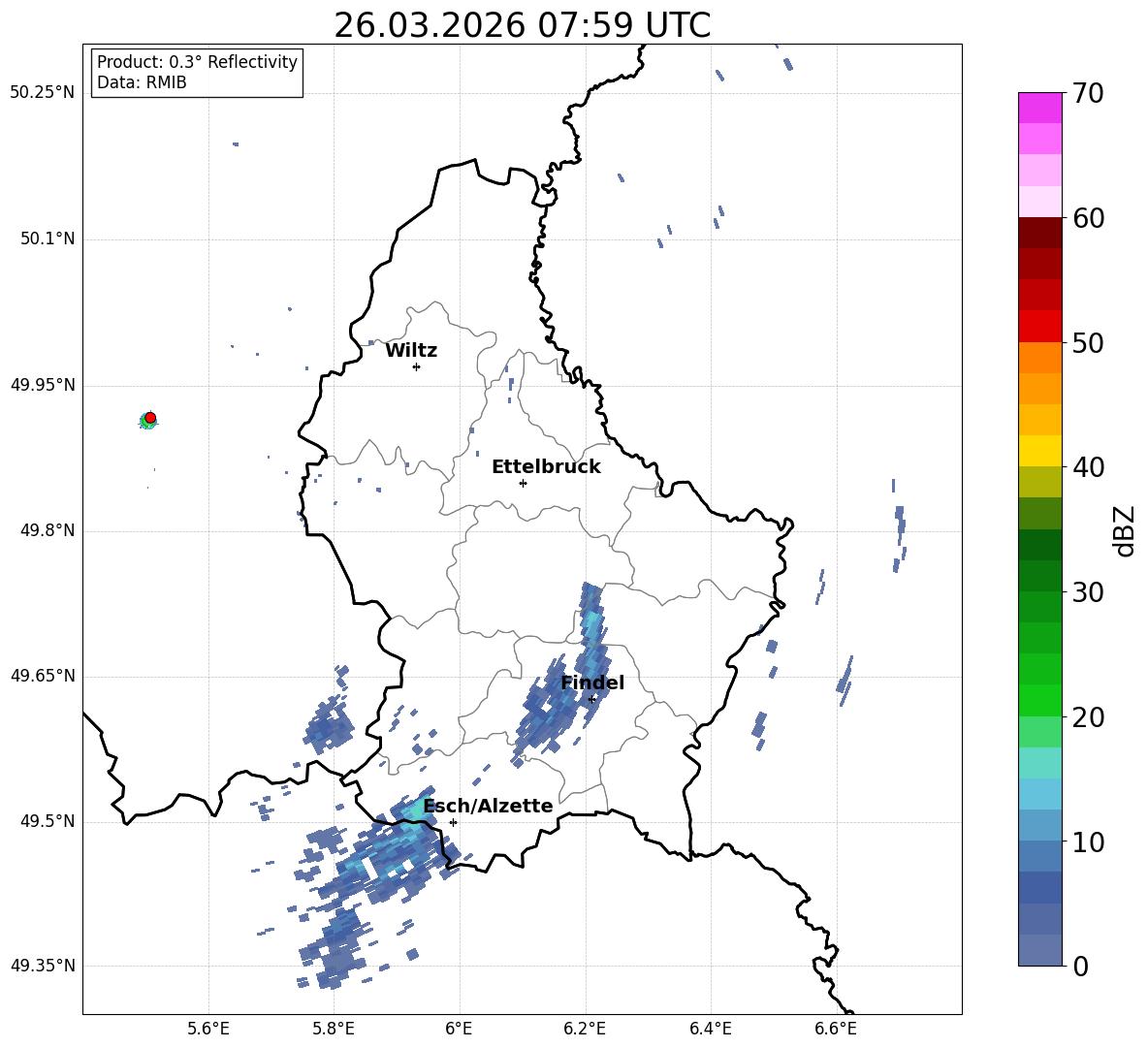Click the cyan echo core northwest of Esch/Alzette

click(419, 810)
